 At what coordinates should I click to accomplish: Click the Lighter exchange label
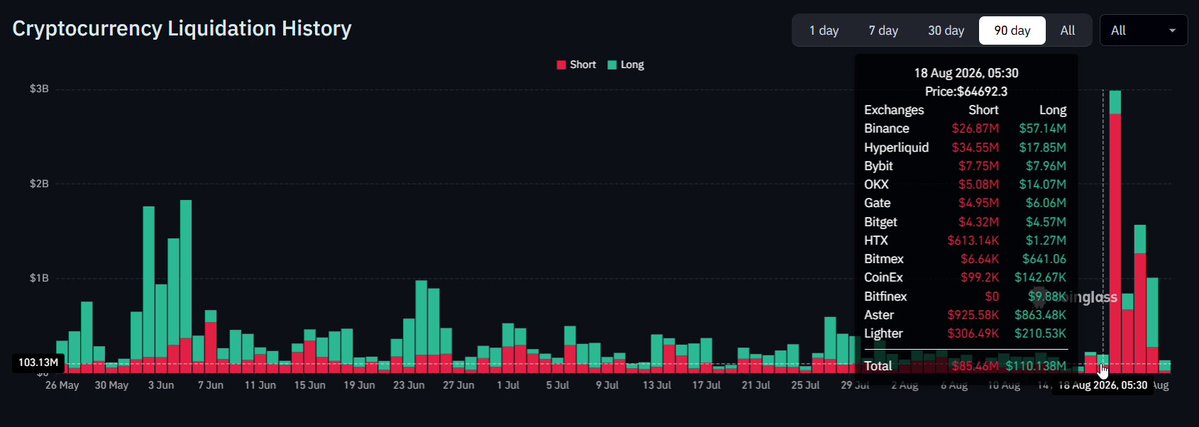(883, 334)
